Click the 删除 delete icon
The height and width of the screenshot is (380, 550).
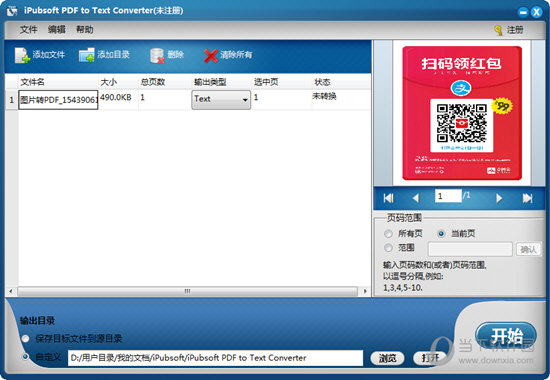click(x=157, y=55)
